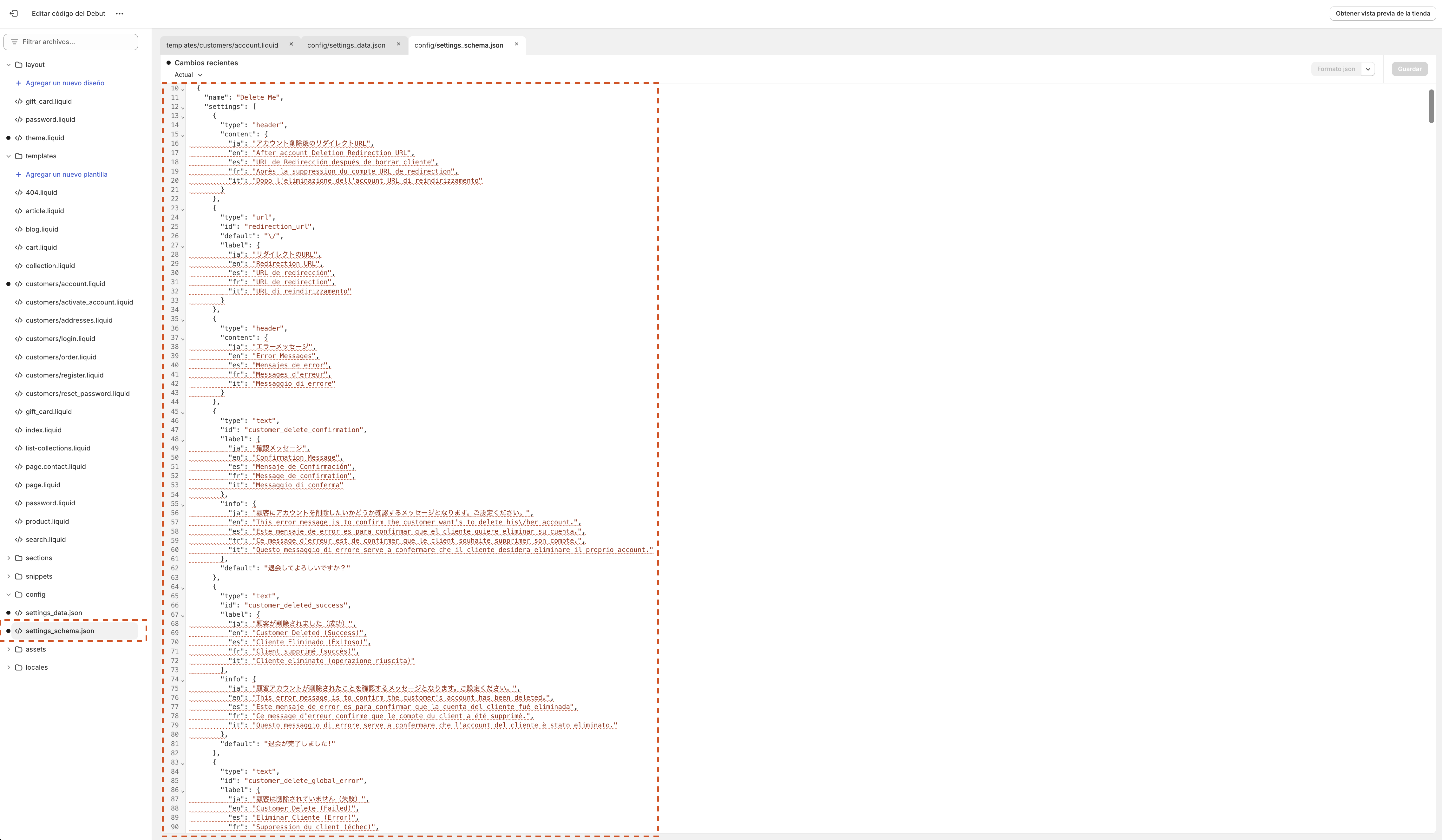Click the snippets folder icon
Image resolution: width=1442 pixels, height=840 pixels.
click(x=19, y=576)
